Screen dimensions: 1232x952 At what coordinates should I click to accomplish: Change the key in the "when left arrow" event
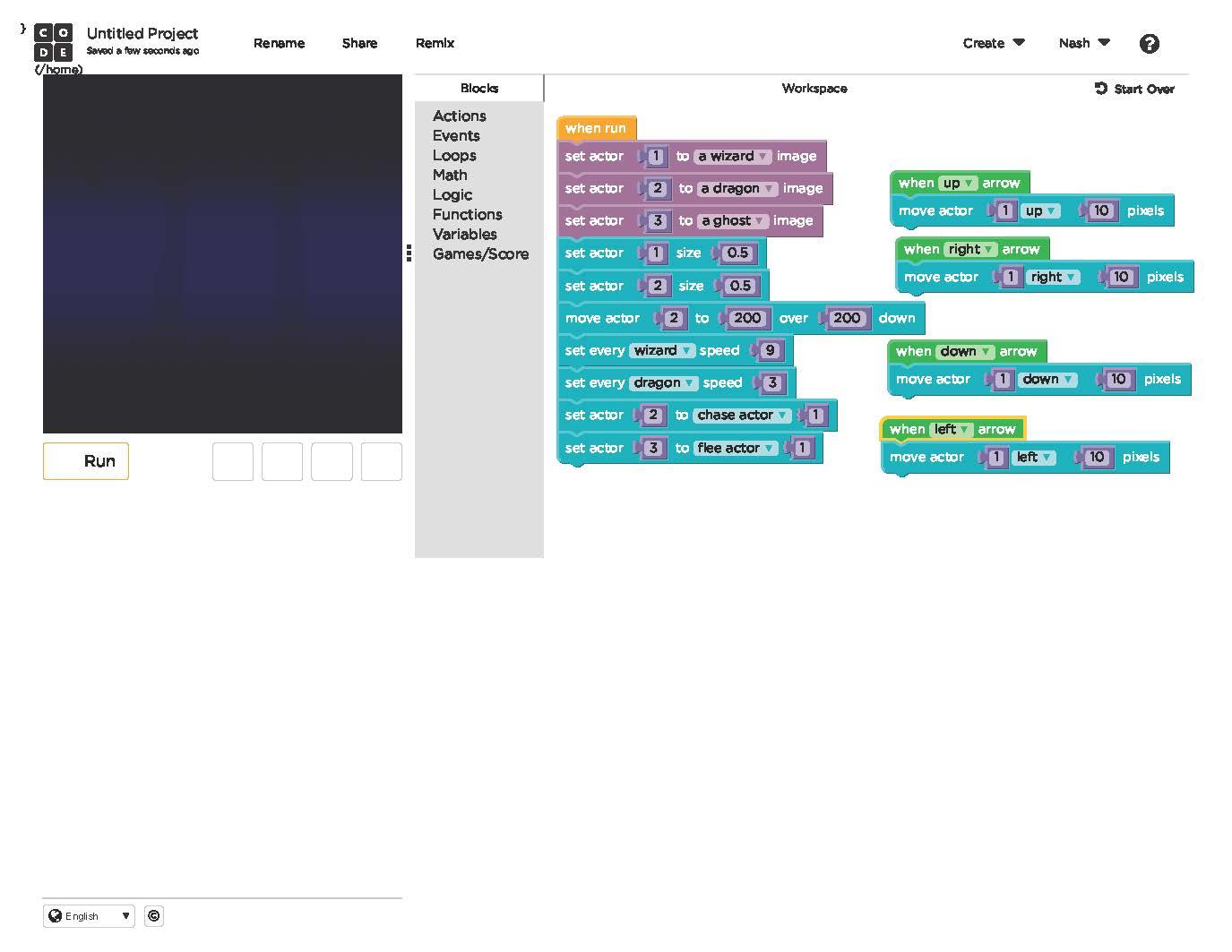(x=952, y=429)
